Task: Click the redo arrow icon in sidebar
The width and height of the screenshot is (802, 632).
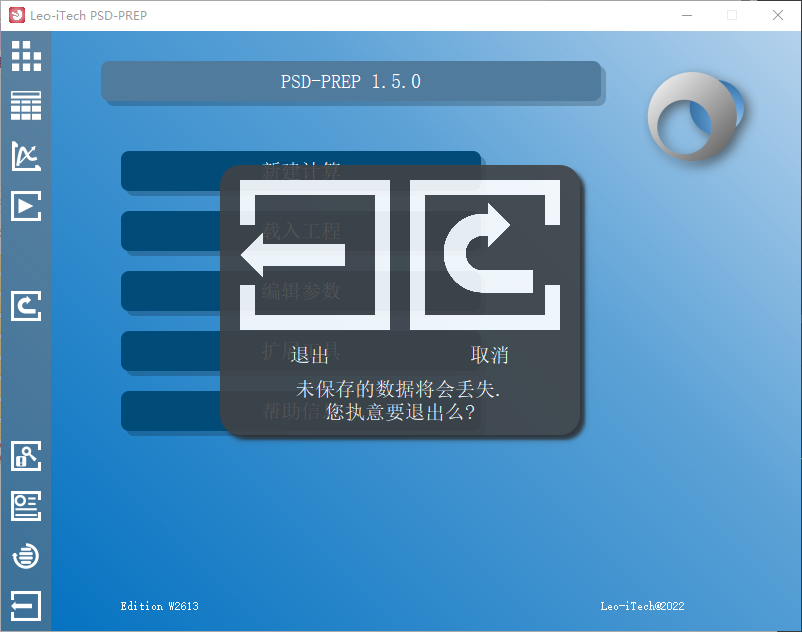Action: 26,305
